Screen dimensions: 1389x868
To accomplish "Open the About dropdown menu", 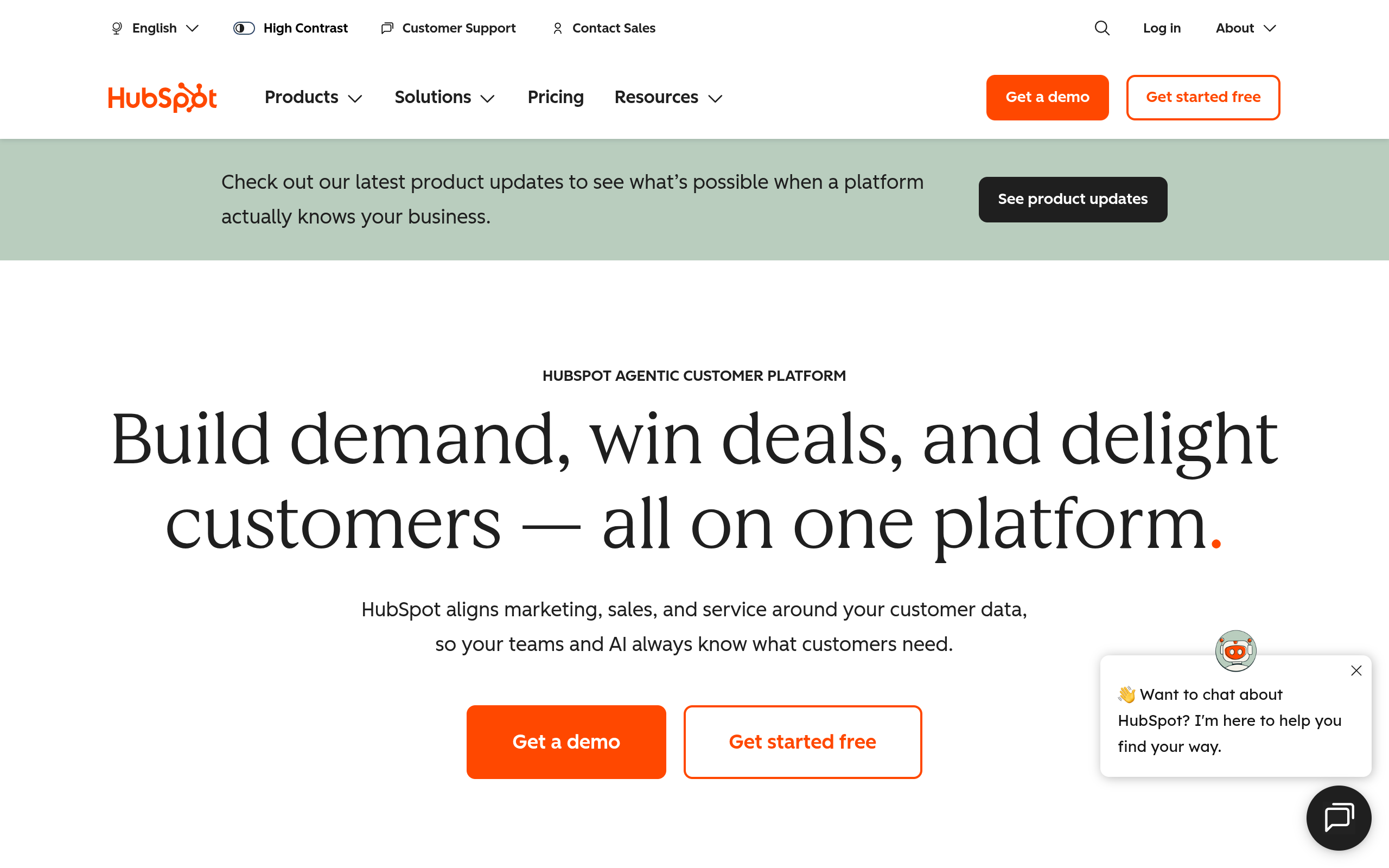I will pyautogui.click(x=1246, y=28).
